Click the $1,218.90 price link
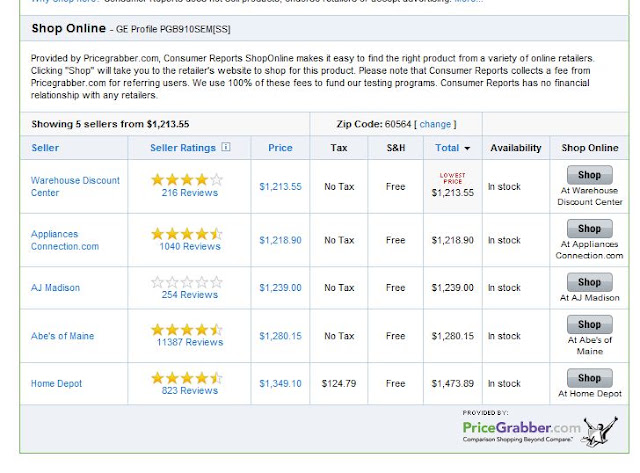Viewport: 640px width, 473px height. coord(280,240)
